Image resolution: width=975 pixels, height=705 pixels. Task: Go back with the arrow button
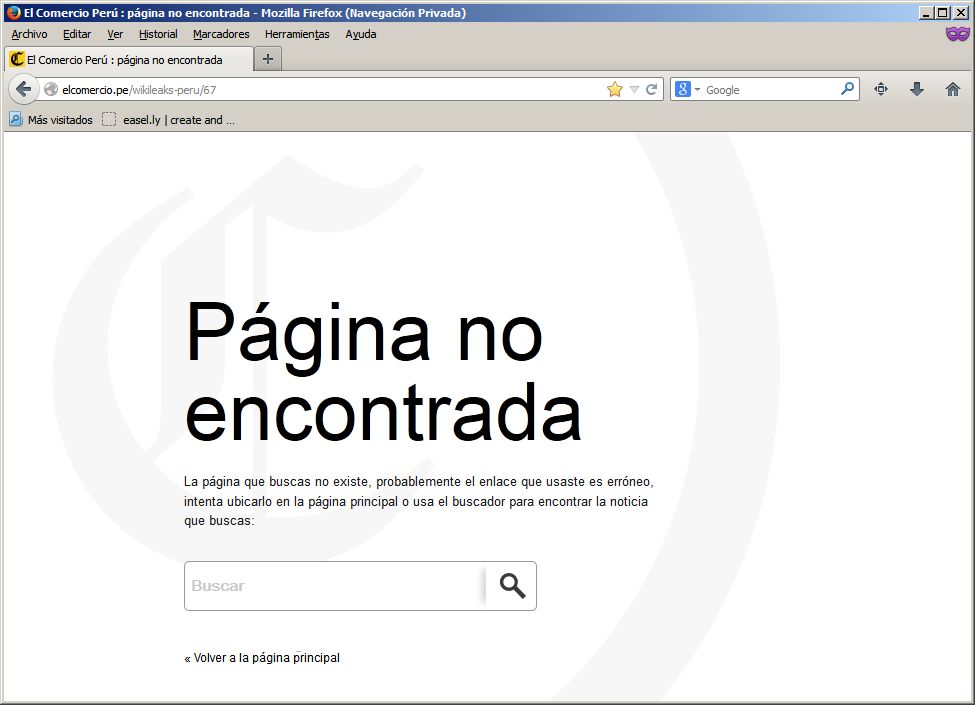pos(24,90)
